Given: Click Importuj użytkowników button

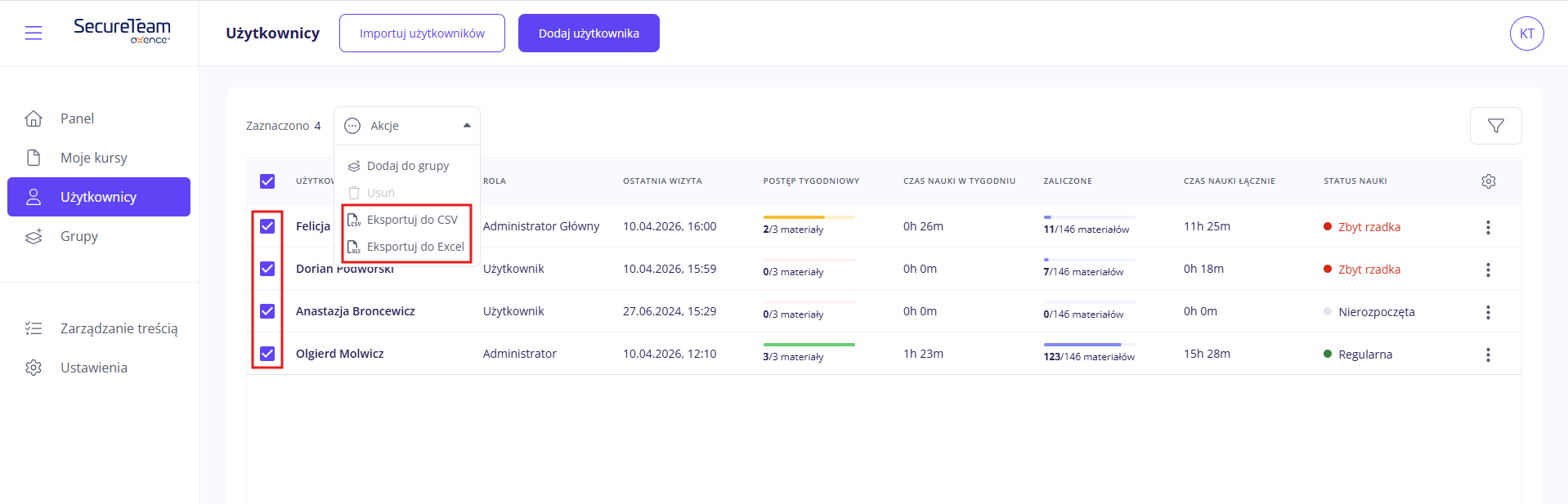Looking at the screenshot, I should pos(422,33).
